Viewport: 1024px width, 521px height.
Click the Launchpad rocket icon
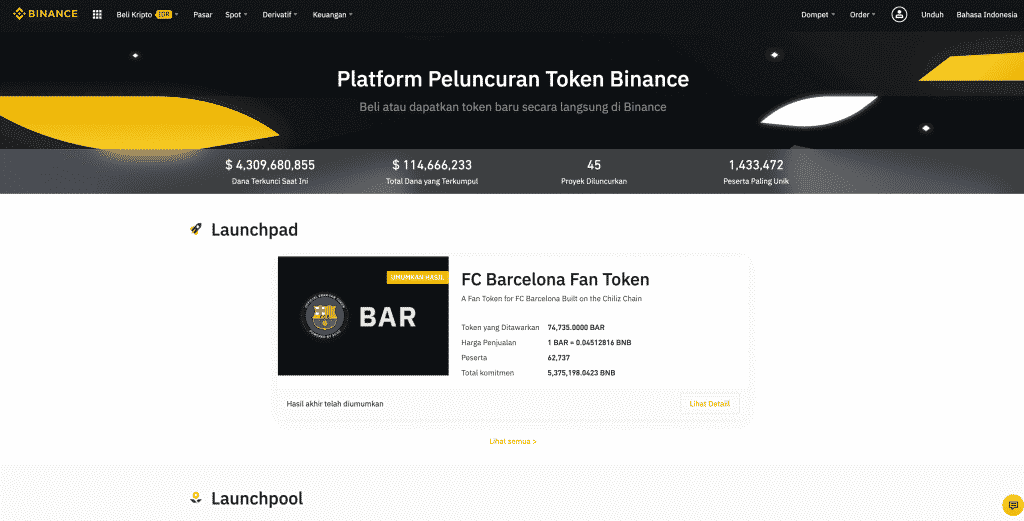click(196, 230)
